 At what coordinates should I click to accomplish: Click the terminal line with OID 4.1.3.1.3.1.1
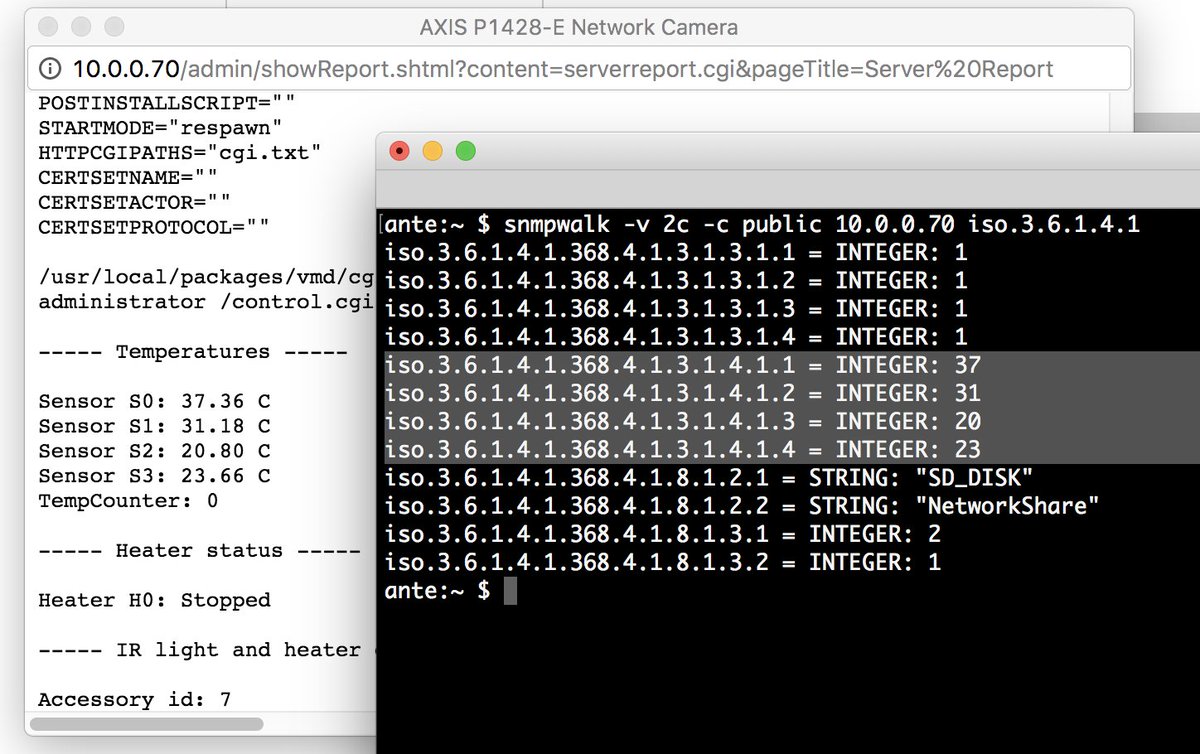[676, 253]
